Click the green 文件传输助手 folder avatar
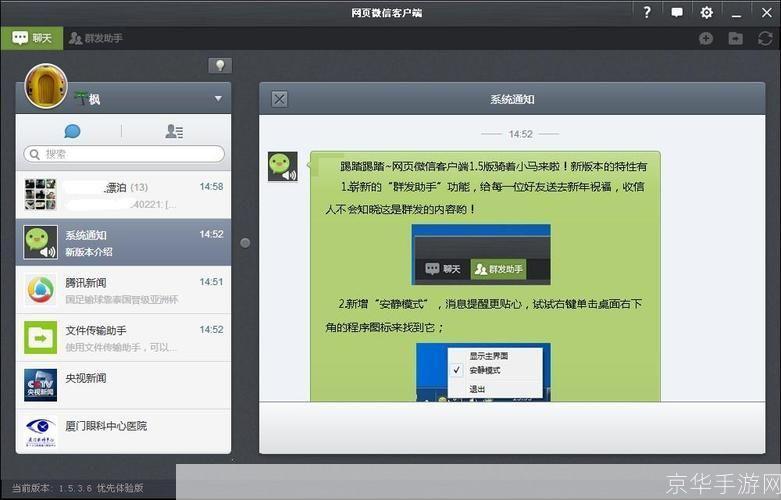Image resolution: width=781 pixels, height=500 pixels. [x=40, y=338]
